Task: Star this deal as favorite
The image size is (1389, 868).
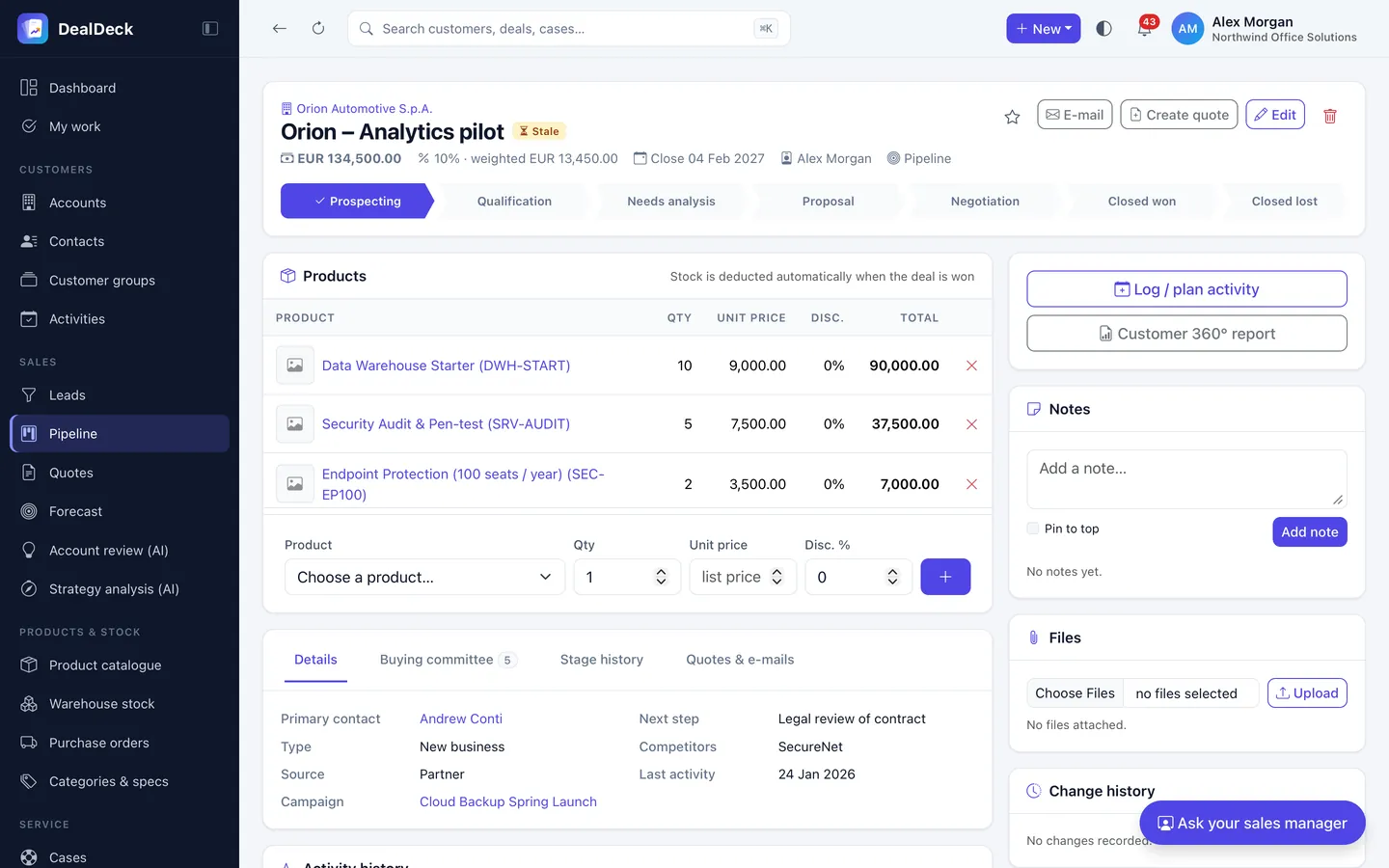Action: (x=1012, y=117)
